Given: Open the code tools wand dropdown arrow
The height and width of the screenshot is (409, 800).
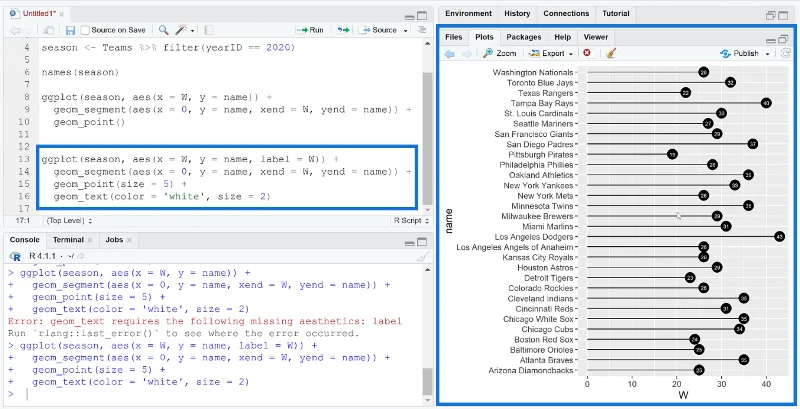Looking at the screenshot, I should coord(193,31).
